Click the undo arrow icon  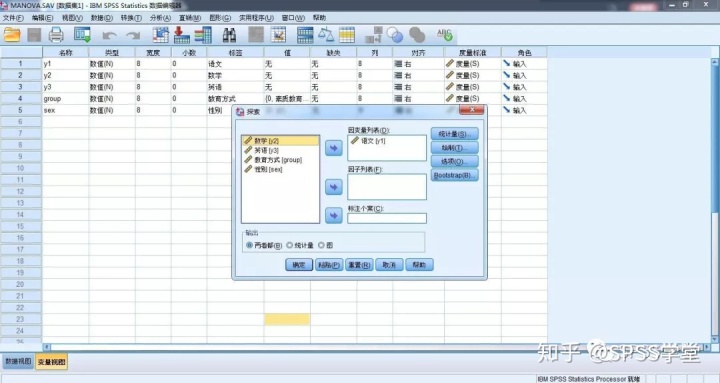(109, 35)
